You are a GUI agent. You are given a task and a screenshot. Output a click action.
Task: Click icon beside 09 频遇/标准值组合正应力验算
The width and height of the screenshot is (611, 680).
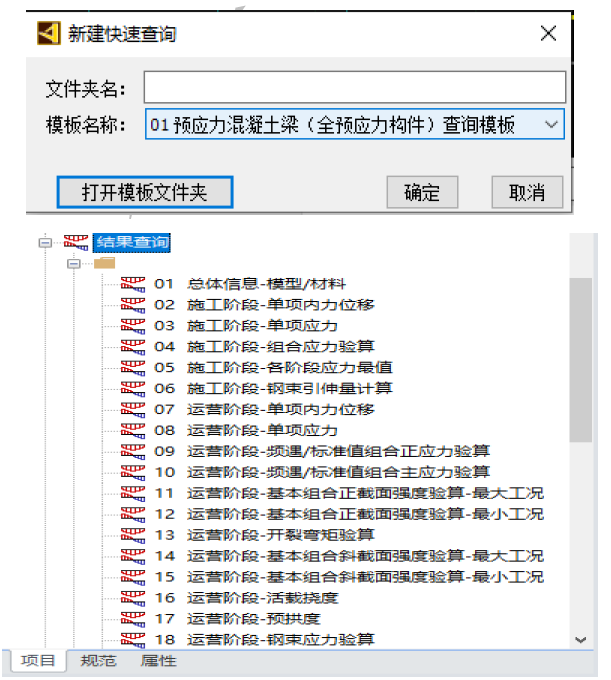coord(133,452)
